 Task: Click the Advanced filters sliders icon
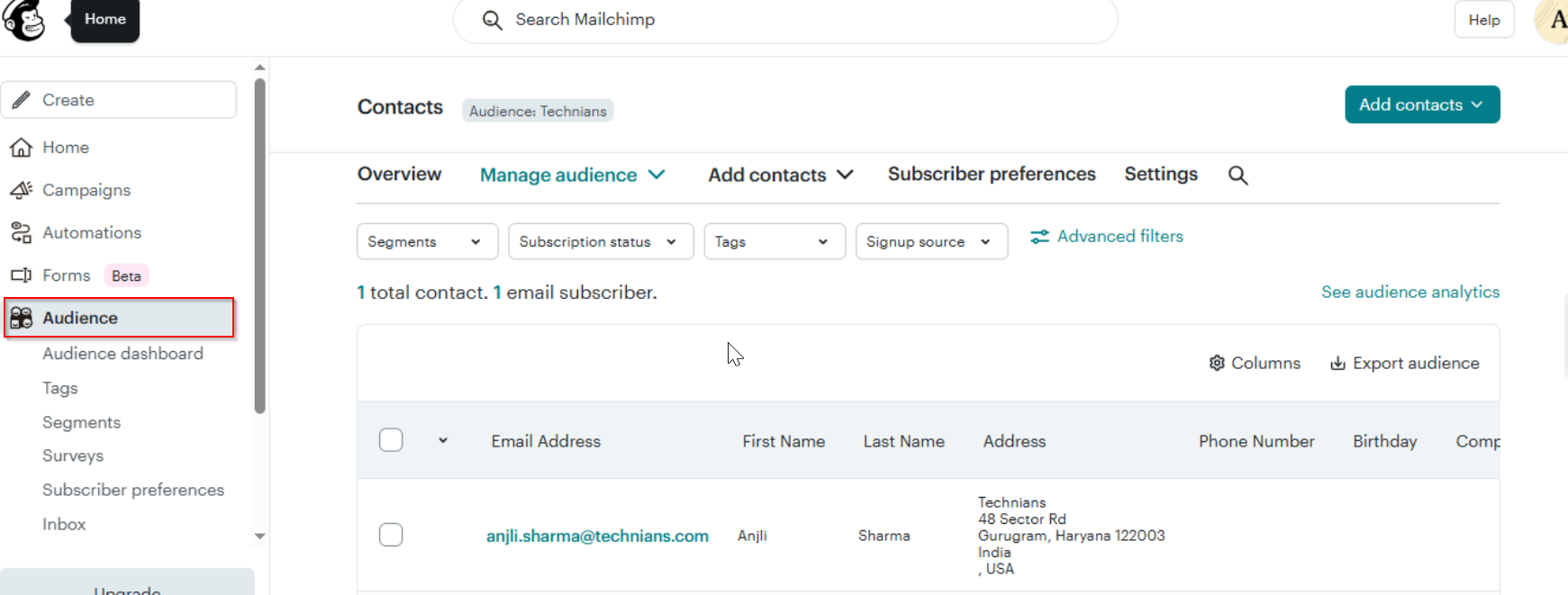[x=1040, y=237]
